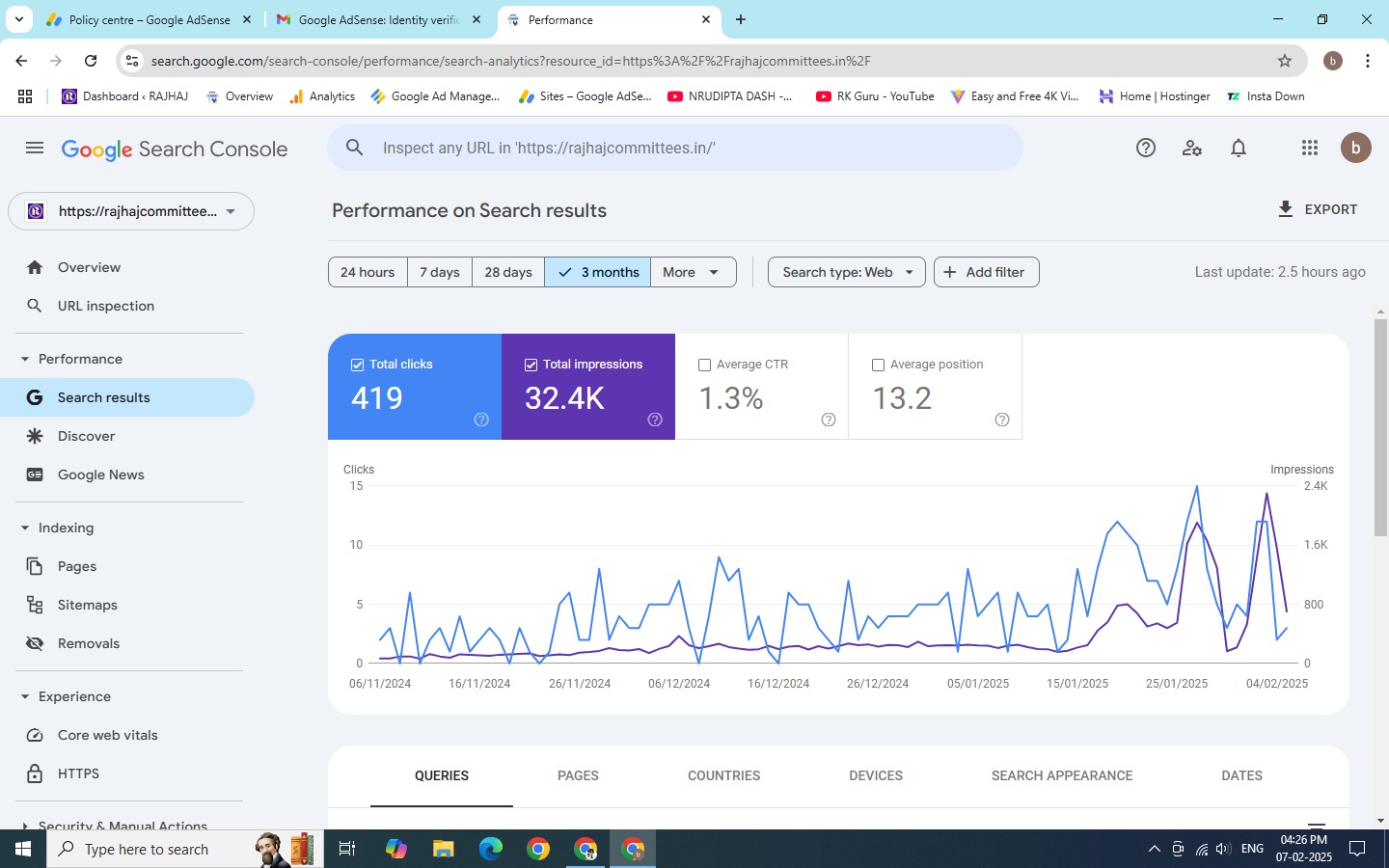Image resolution: width=1389 pixels, height=868 pixels.
Task: Open a new browser tab
Action: point(741,19)
